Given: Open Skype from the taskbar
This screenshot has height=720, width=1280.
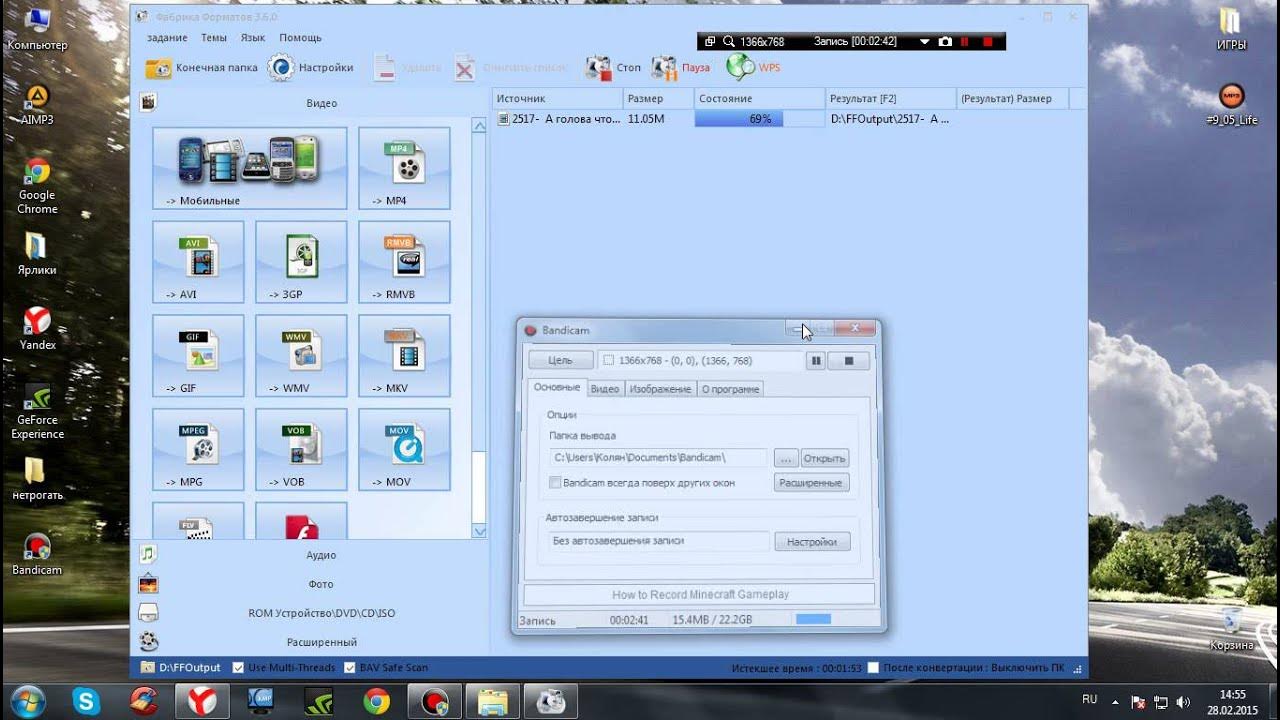Looking at the screenshot, I should [87, 702].
